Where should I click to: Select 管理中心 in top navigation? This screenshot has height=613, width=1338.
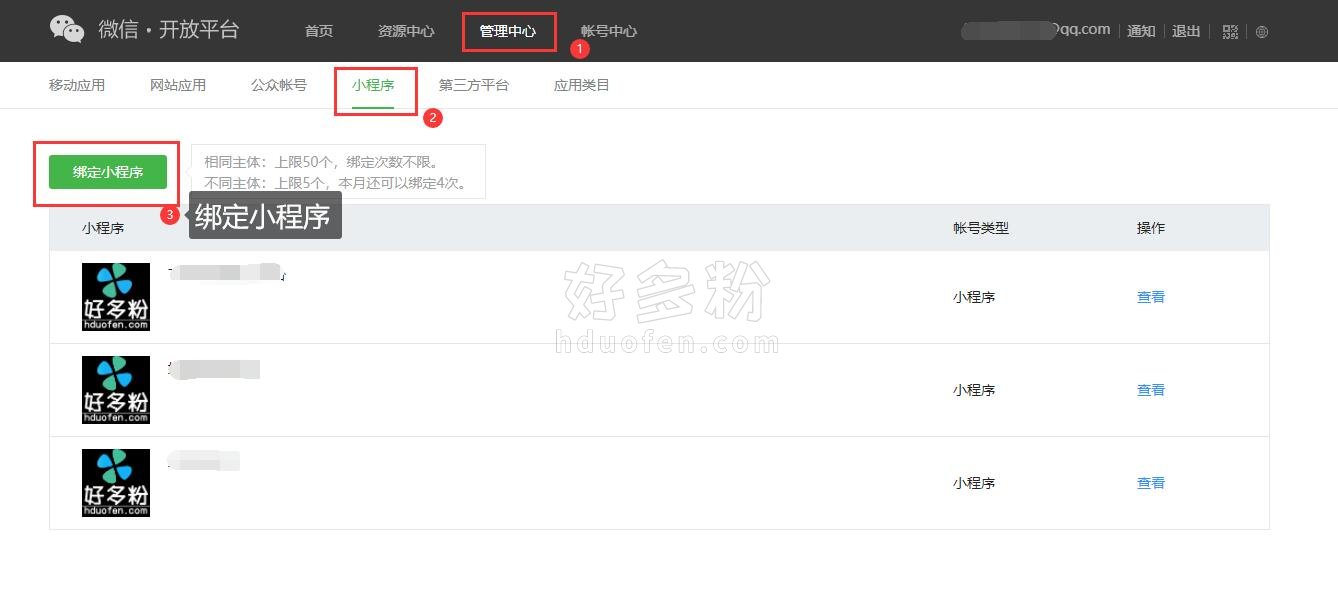508,31
